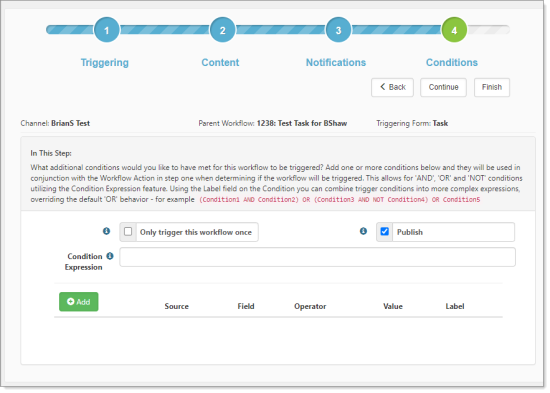
Task: Click Triggering Form 'Task' value
Action: 440,124
